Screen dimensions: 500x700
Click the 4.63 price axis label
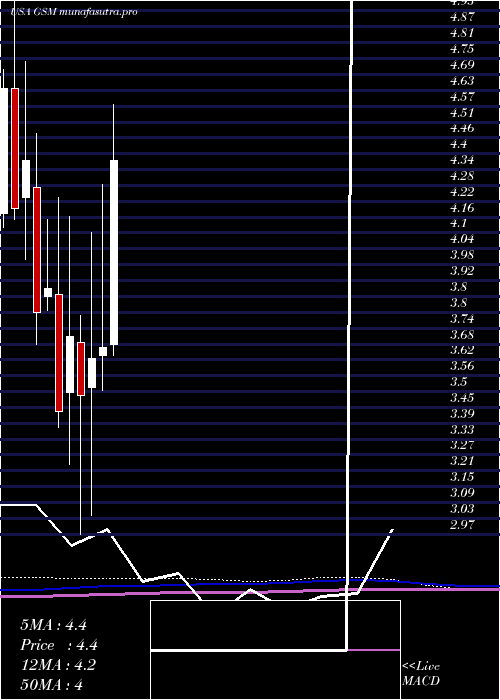[x=462, y=81]
